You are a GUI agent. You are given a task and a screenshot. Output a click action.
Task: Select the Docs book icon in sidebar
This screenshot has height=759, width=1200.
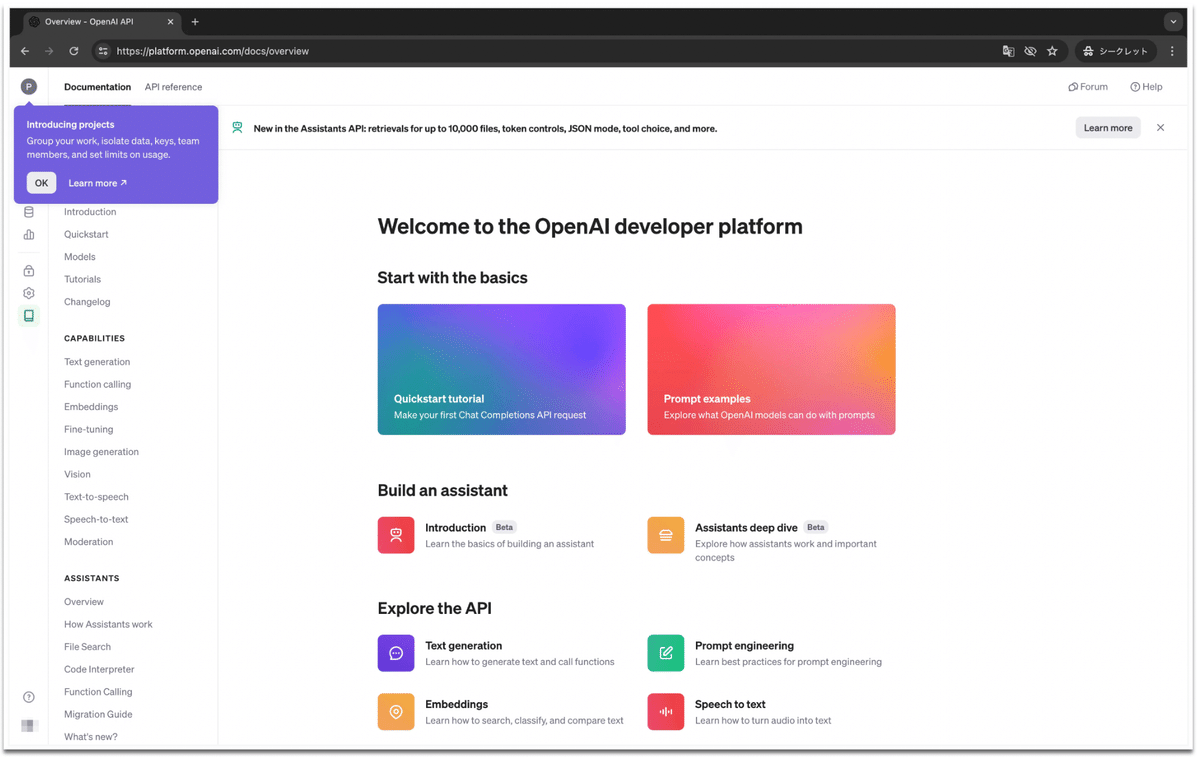click(x=29, y=316)
